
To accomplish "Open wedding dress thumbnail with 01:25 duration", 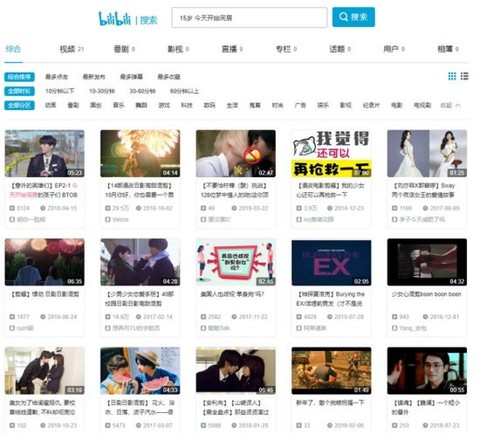I will [427, 153].
